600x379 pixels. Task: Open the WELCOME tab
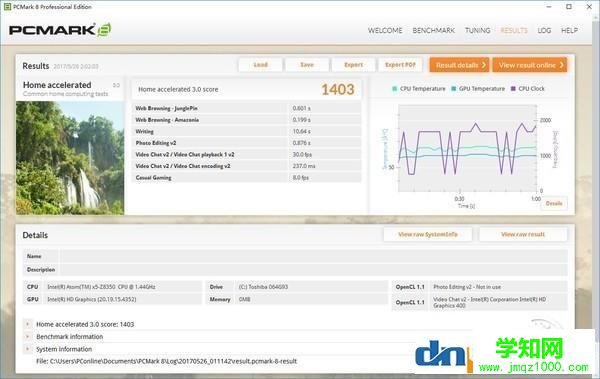coord(385,31)
